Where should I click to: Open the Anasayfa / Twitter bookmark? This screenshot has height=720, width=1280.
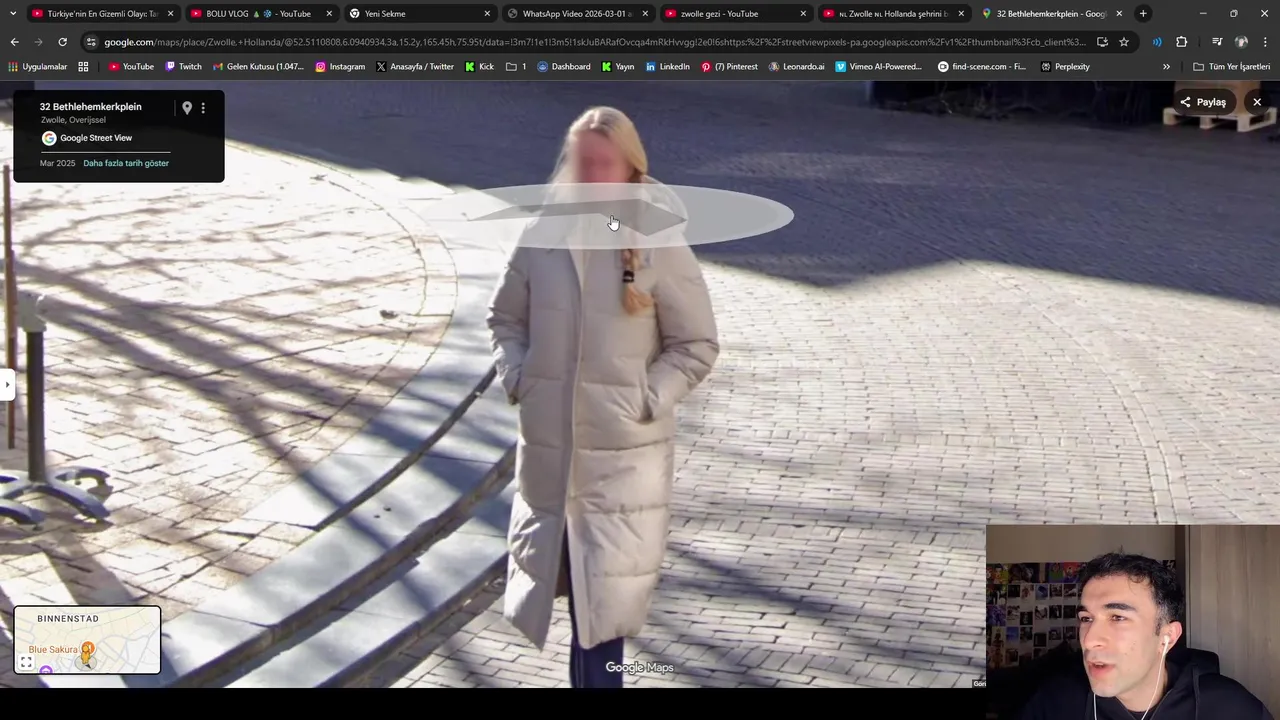pos(415,66)
